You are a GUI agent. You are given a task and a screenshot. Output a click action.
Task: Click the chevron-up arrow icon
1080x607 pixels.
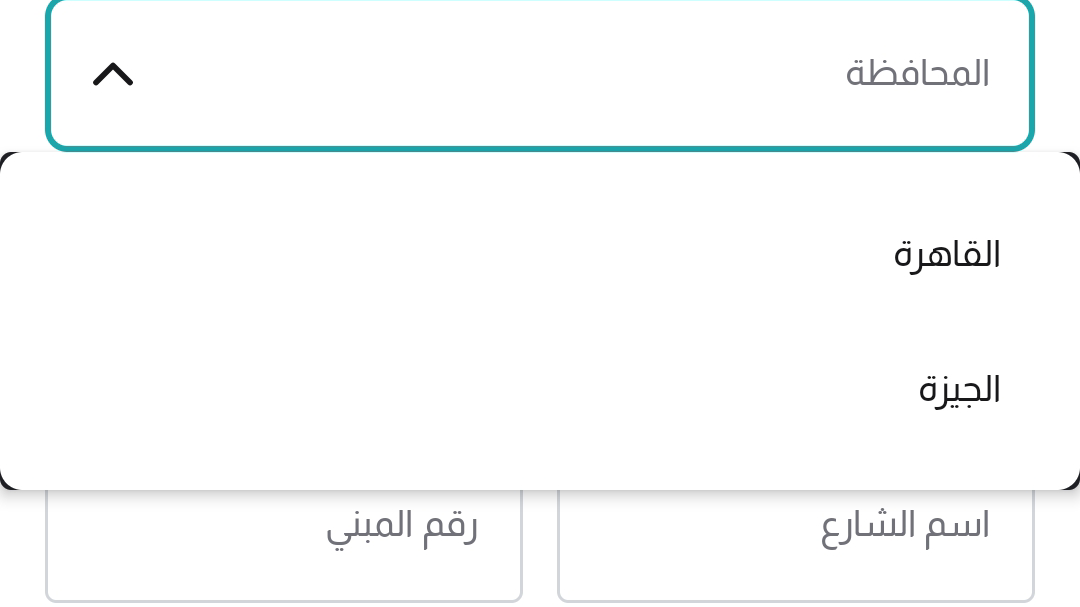(113, 74)
